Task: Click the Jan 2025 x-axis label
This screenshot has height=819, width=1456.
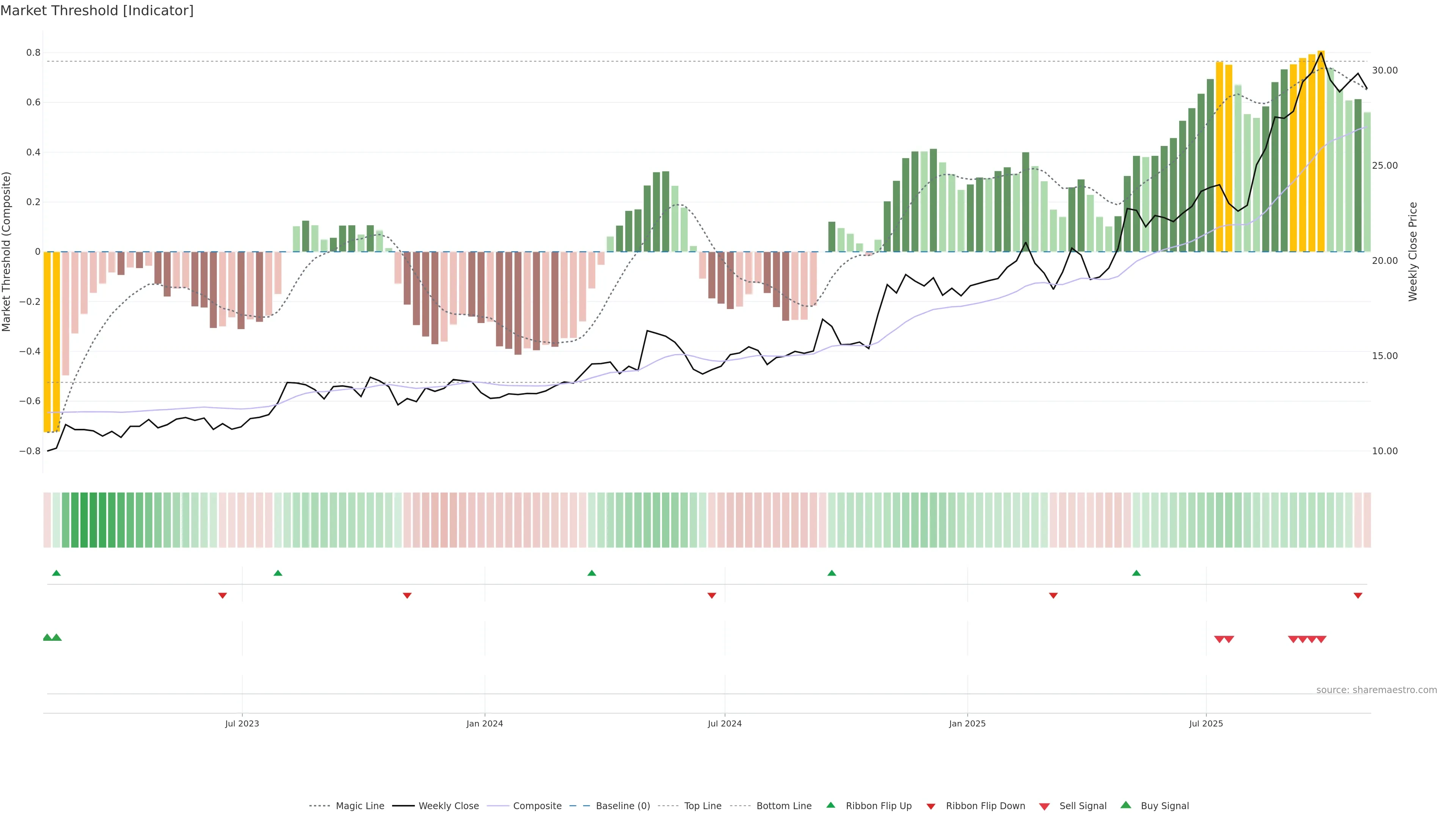Action: click(x=967, y=723)
